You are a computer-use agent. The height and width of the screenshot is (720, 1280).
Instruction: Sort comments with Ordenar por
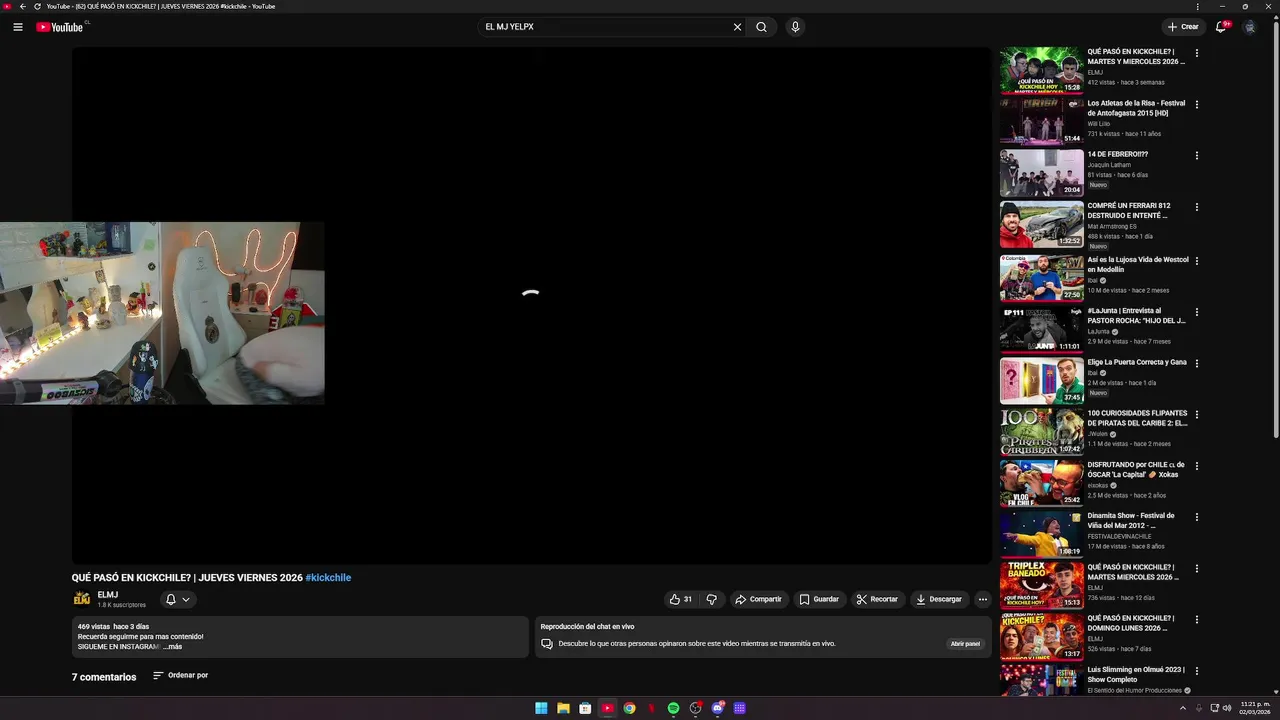tap(180, 676)
